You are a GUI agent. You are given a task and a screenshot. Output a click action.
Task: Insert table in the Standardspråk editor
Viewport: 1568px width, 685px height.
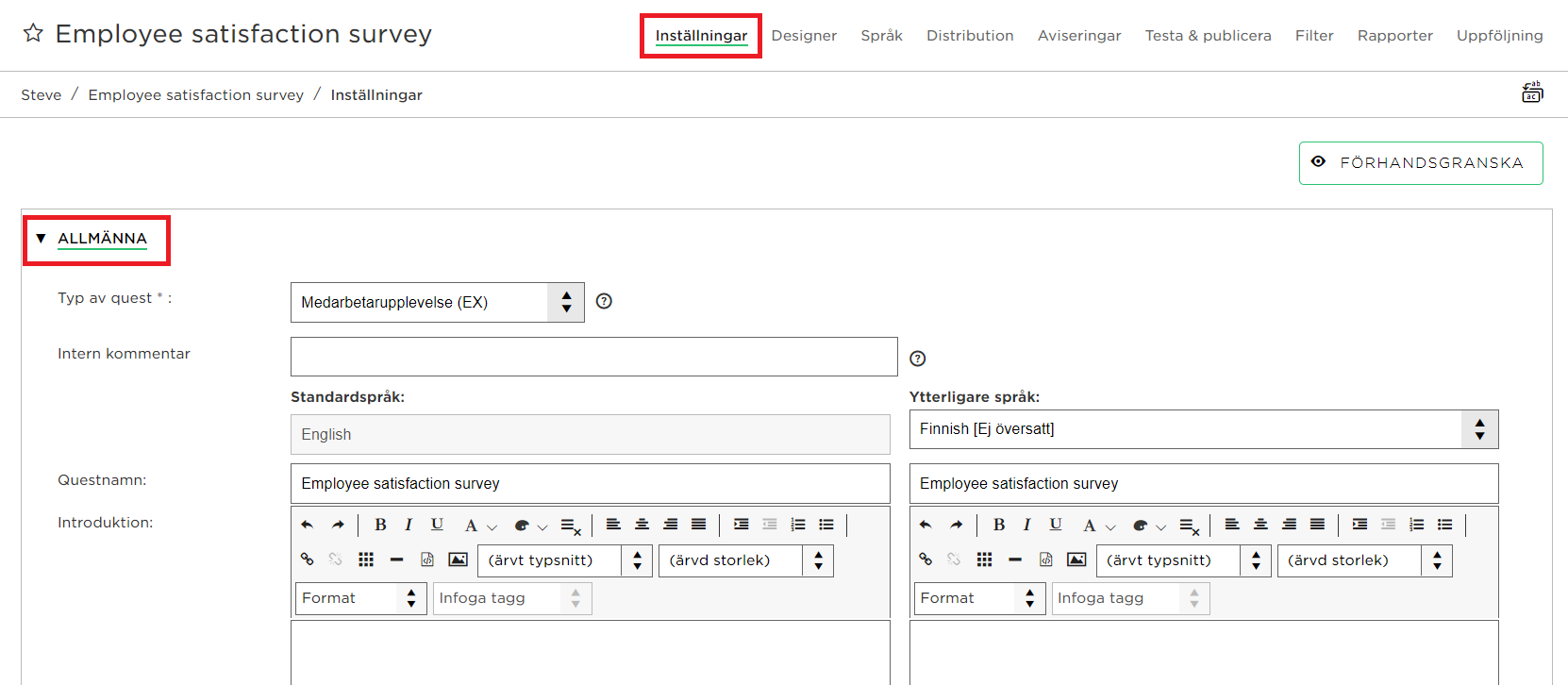(x=366, y=560)
